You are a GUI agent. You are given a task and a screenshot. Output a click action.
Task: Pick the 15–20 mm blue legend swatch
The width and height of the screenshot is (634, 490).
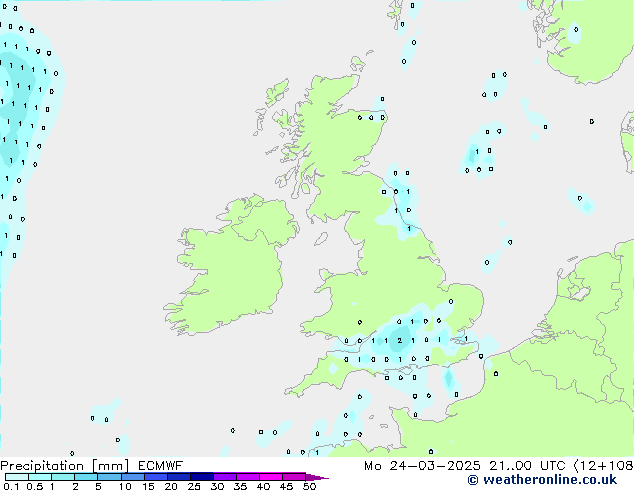tap(155, 477)
